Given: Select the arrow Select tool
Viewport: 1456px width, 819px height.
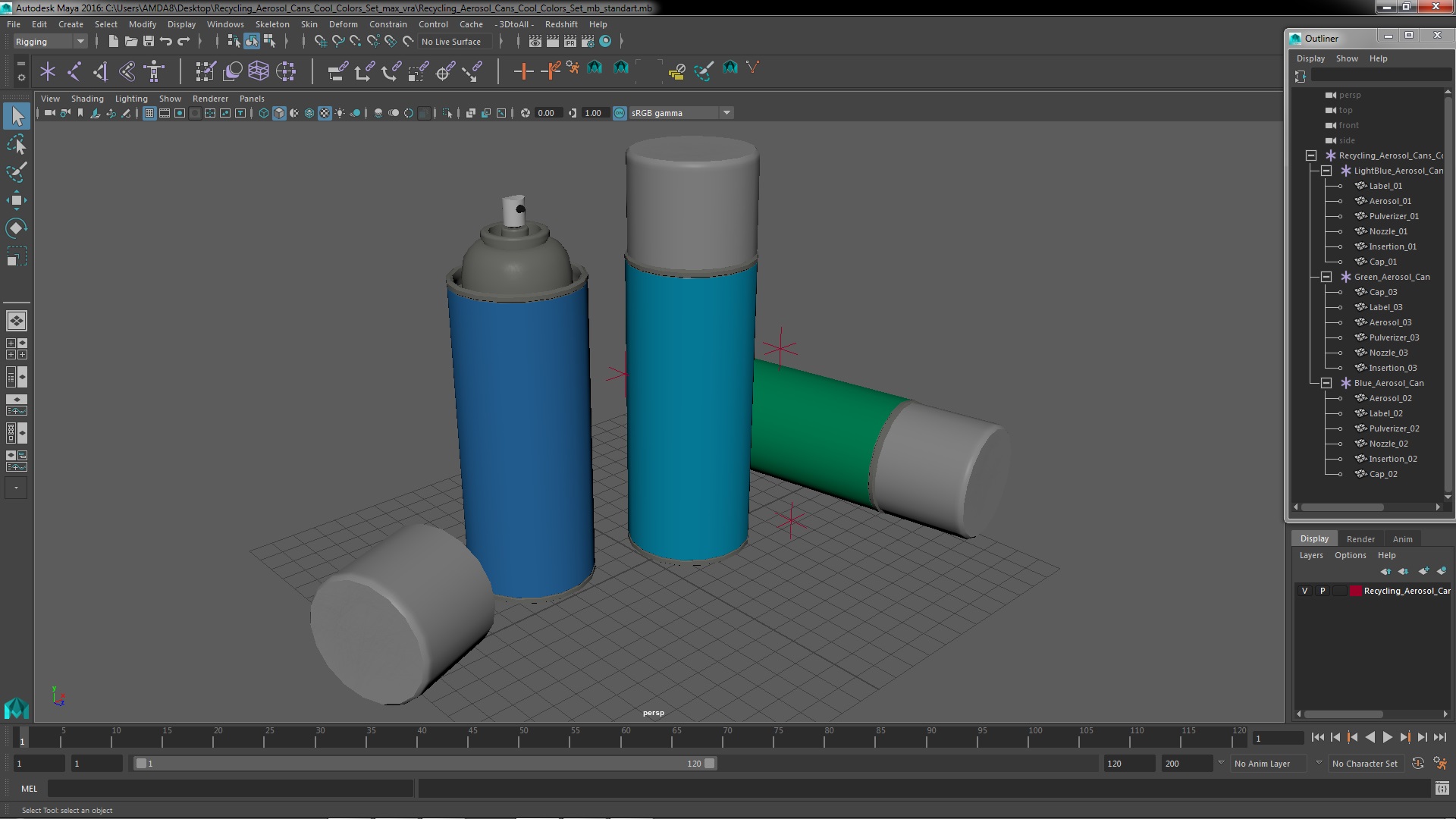Looking at the screenshot, I should click(x=17, y=116).
